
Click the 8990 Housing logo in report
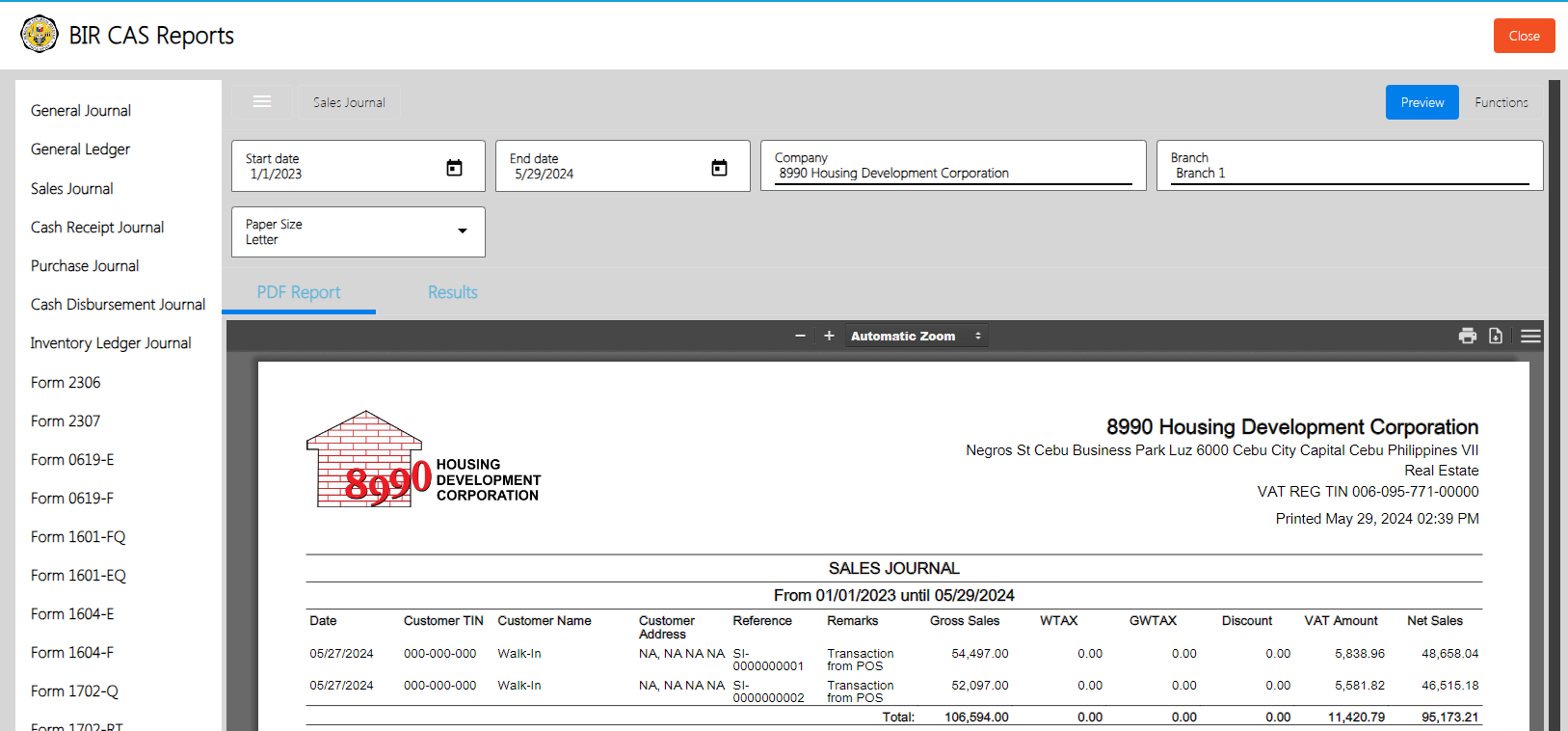point(424,460)
